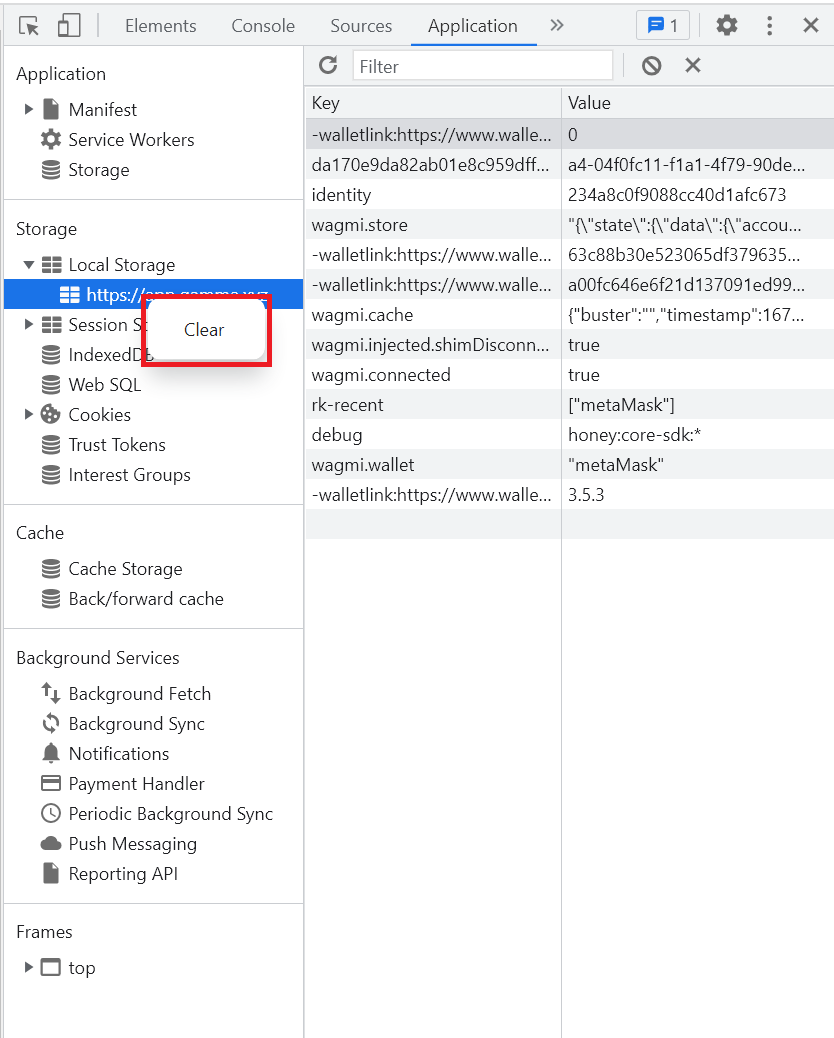Open the issues counter badge
This screenshot has height=1038, width=834.
pos(662,26)
